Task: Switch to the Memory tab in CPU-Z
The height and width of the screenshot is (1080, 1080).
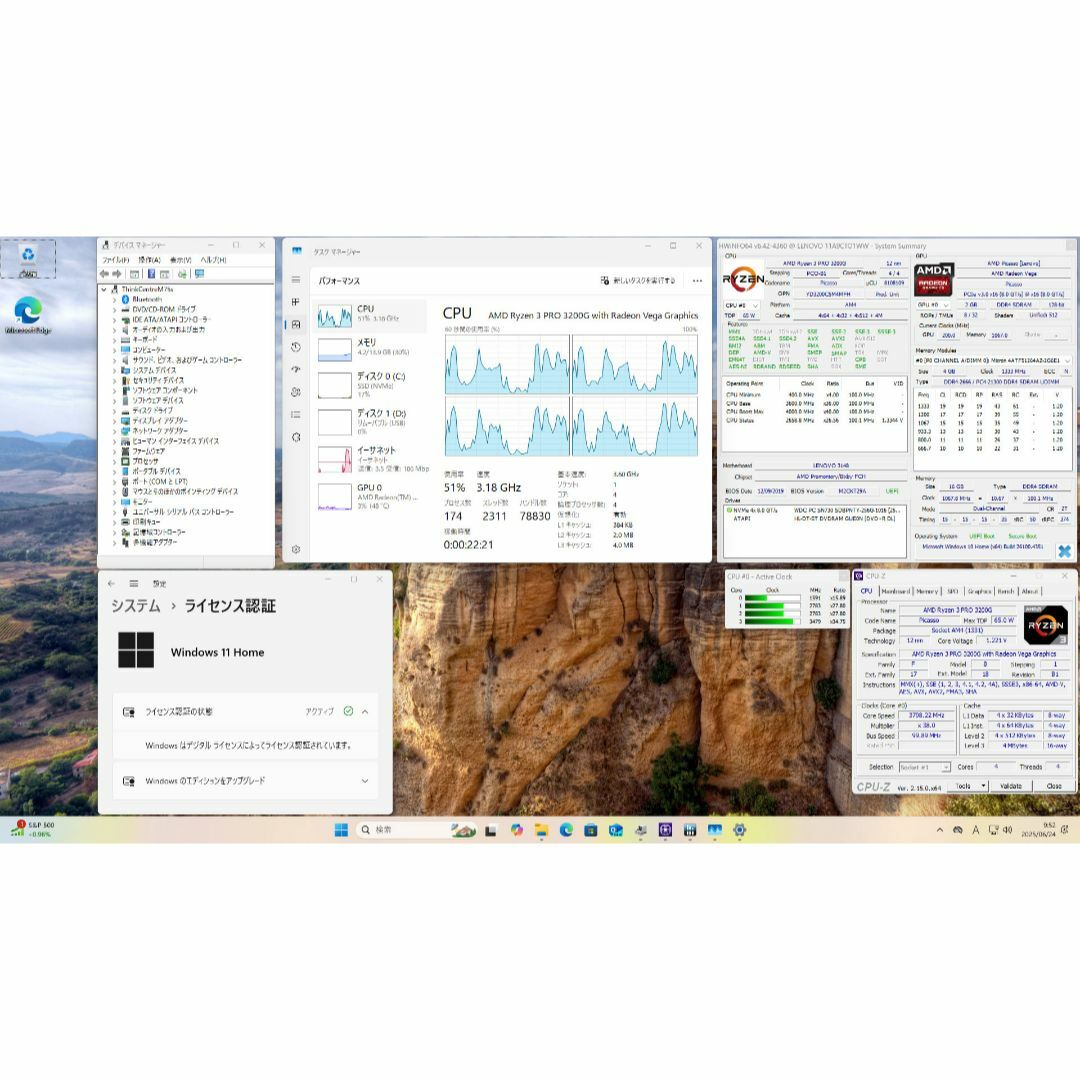Action: [x=927, y=591]
